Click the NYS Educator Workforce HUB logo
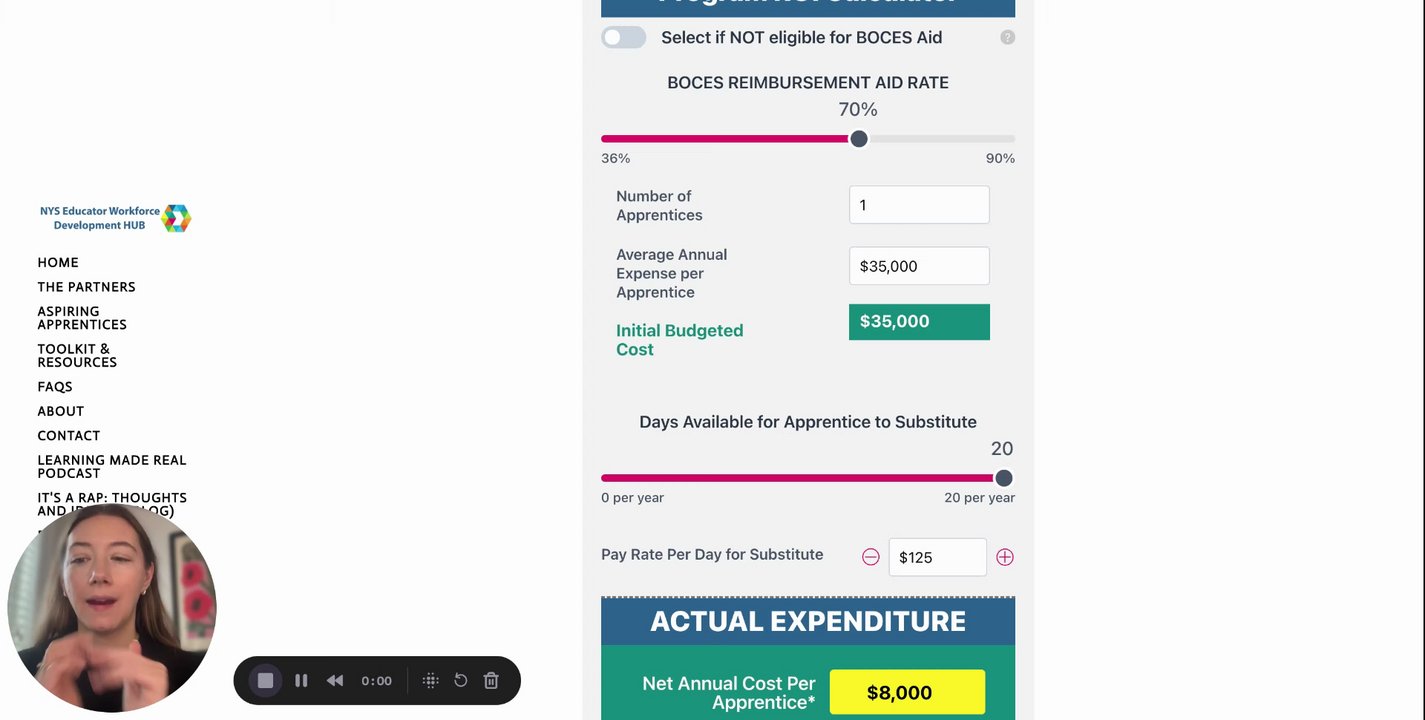This screenshot has height=720, width=1425. [x=116, y=218]
